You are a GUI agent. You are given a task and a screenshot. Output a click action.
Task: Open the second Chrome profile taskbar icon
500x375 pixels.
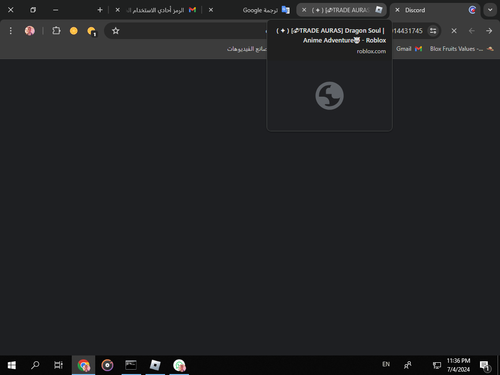tap(179, 365)
